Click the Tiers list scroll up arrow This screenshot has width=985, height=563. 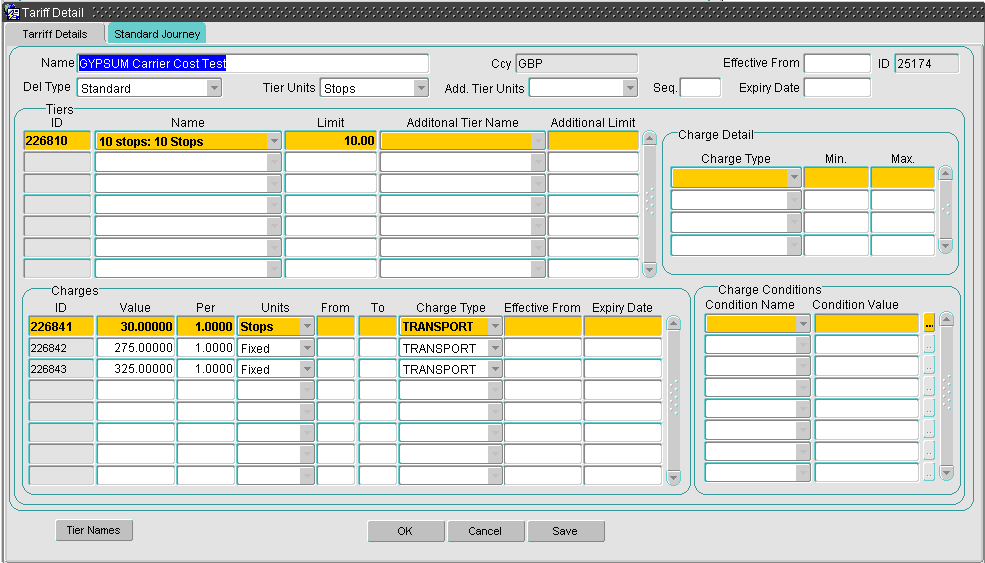(650, 139)
